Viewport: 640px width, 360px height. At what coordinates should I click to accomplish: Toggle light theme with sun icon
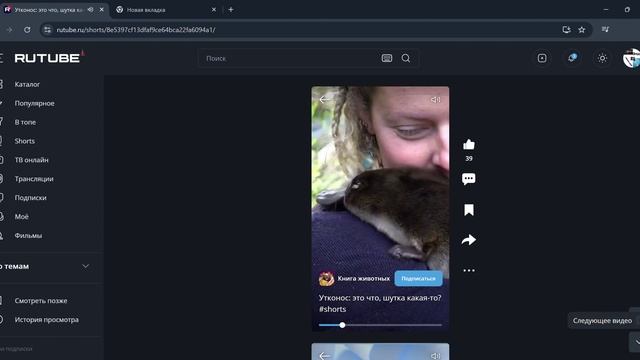[602, 58]
